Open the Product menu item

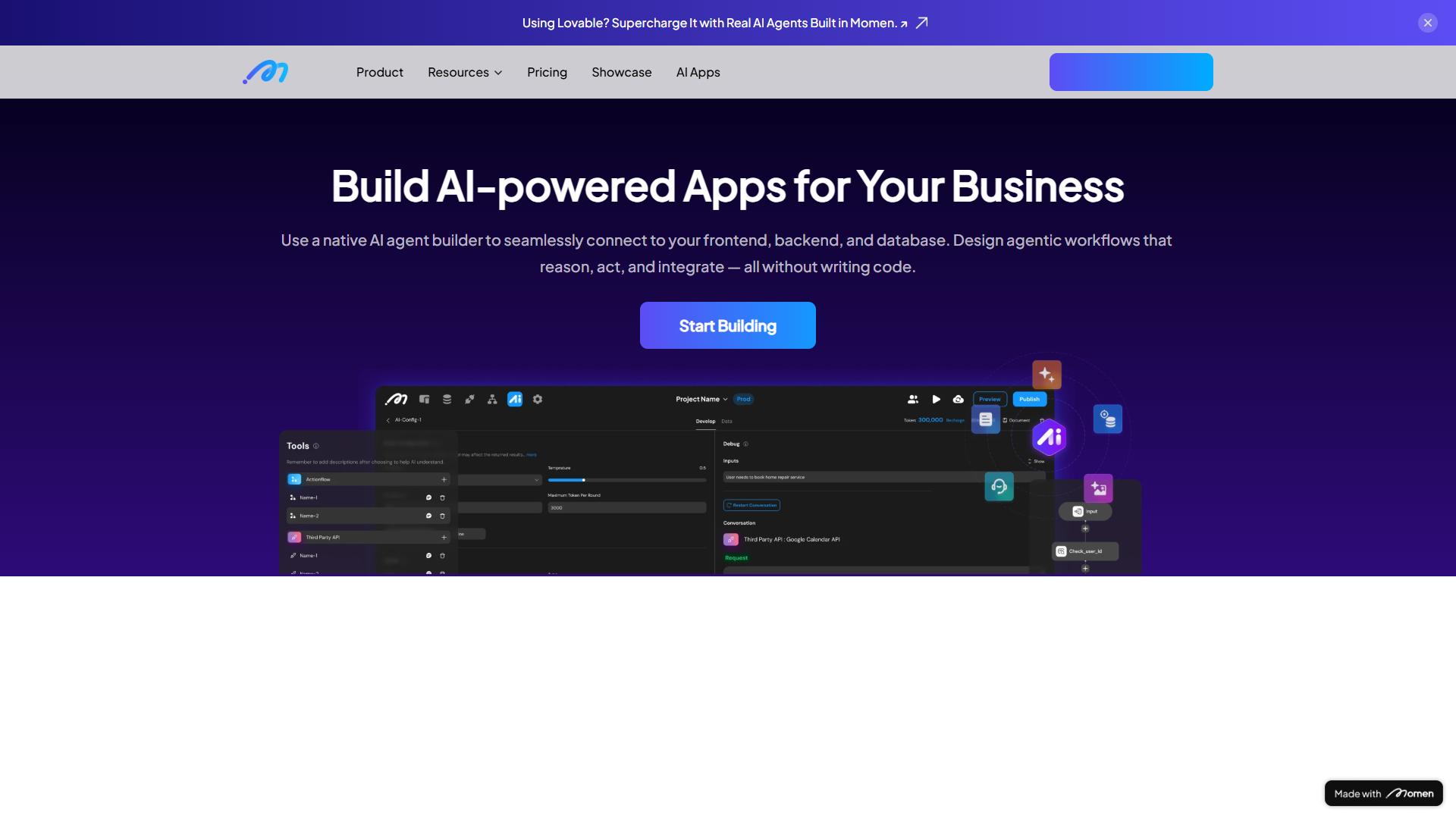pyautogui.click(x=379, y=72)
